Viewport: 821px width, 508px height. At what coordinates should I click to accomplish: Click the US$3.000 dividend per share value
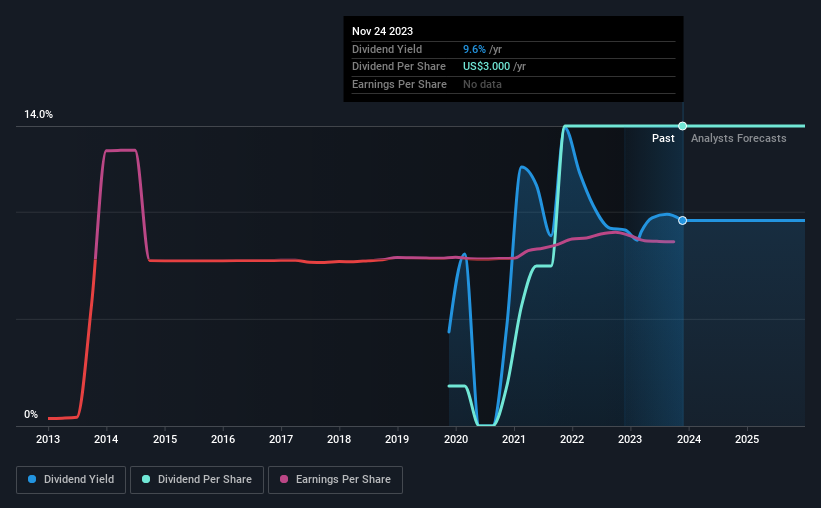click(486, 67)
